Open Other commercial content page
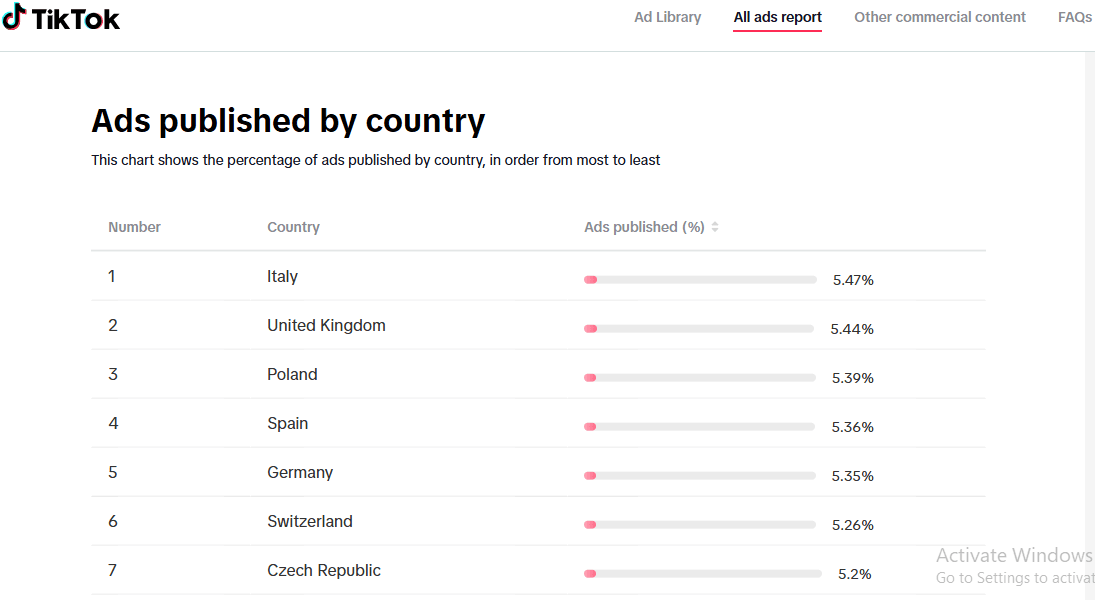The height and width of the screenshot is (600, 1095). tap(939, 17)
